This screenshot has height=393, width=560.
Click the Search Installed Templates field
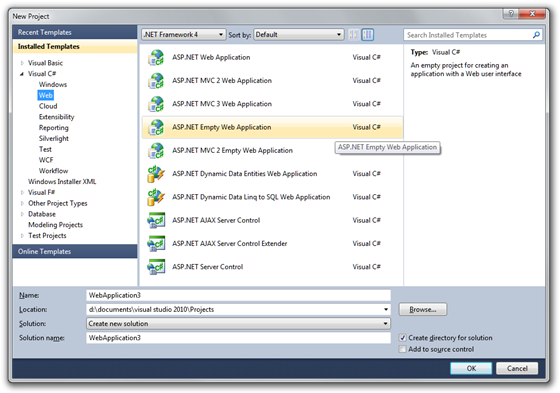coord(468,35)
